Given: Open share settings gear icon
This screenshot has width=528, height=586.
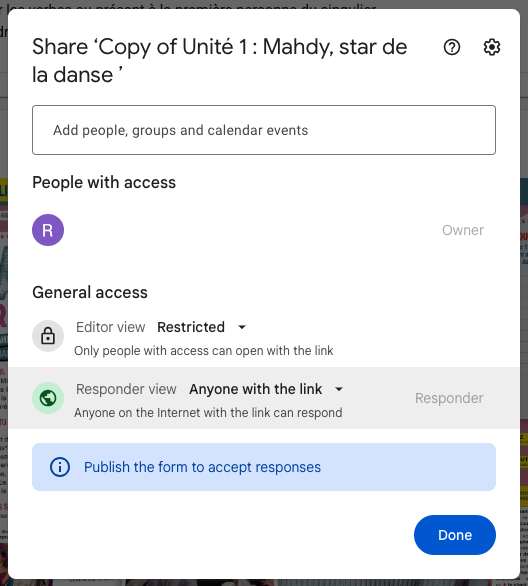Looking at the screenshot, I should point(491,47).
